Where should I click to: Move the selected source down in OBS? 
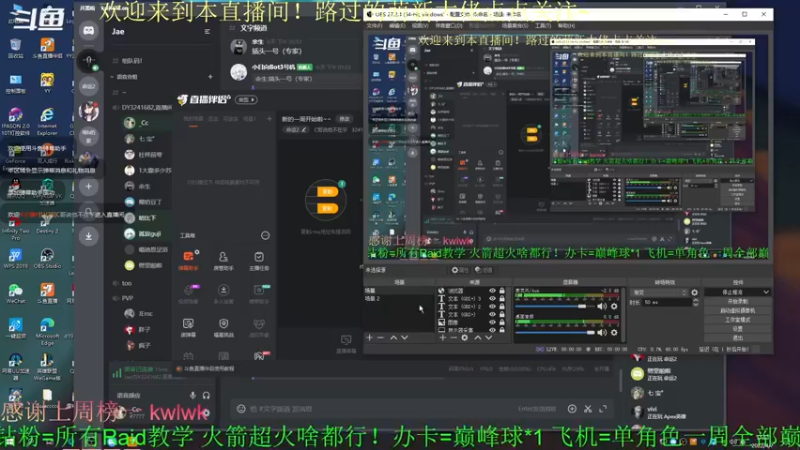click(489, 338)
